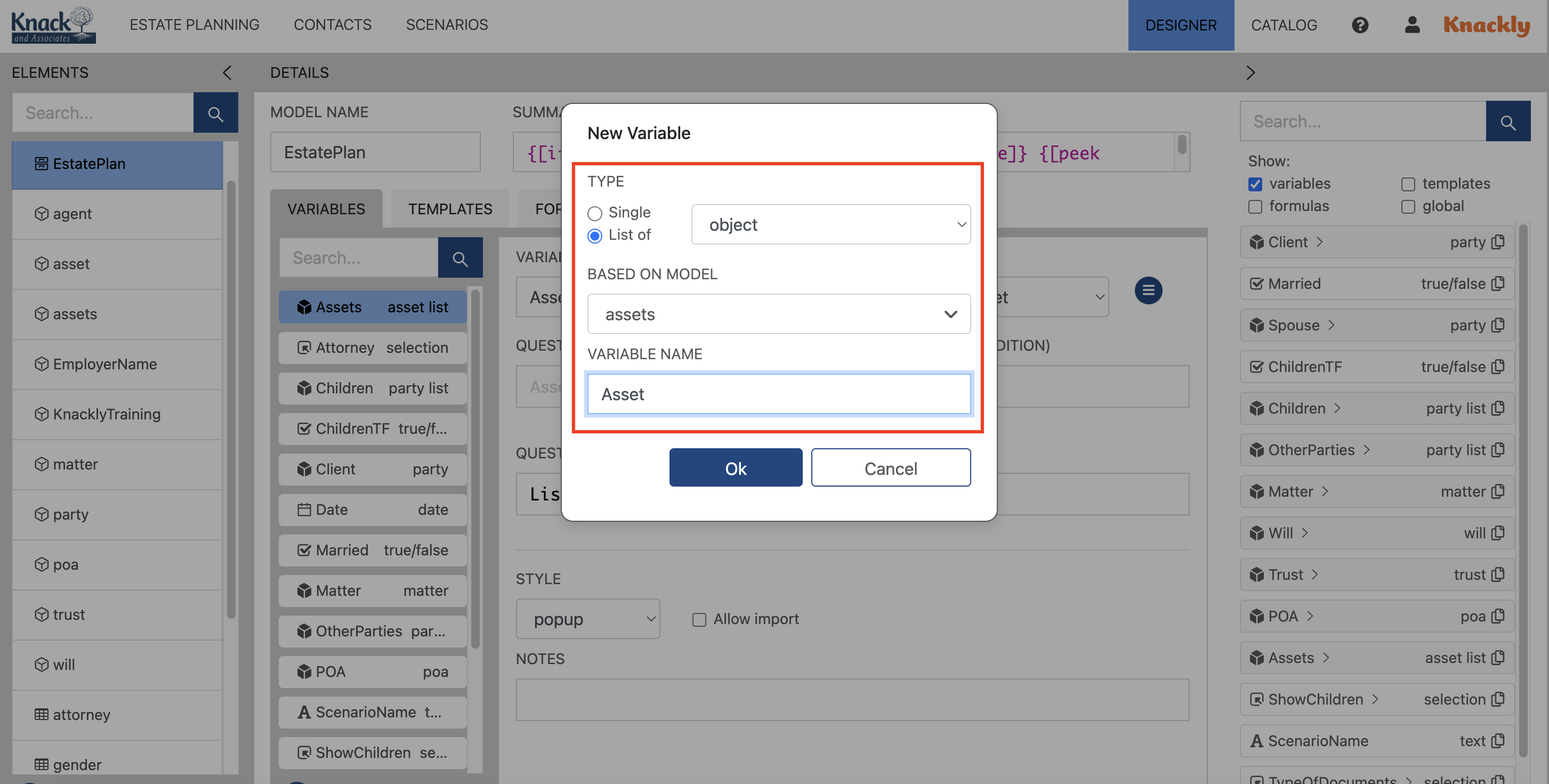The width and height of the screenshot is (1549, 784).
Task: Check the Allow import checkbox
Action: point(699,619)
